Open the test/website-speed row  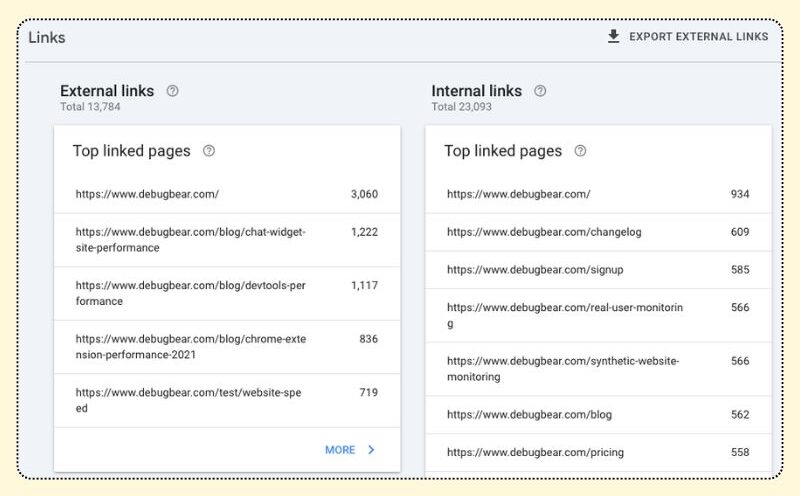(x=227, y=401)
